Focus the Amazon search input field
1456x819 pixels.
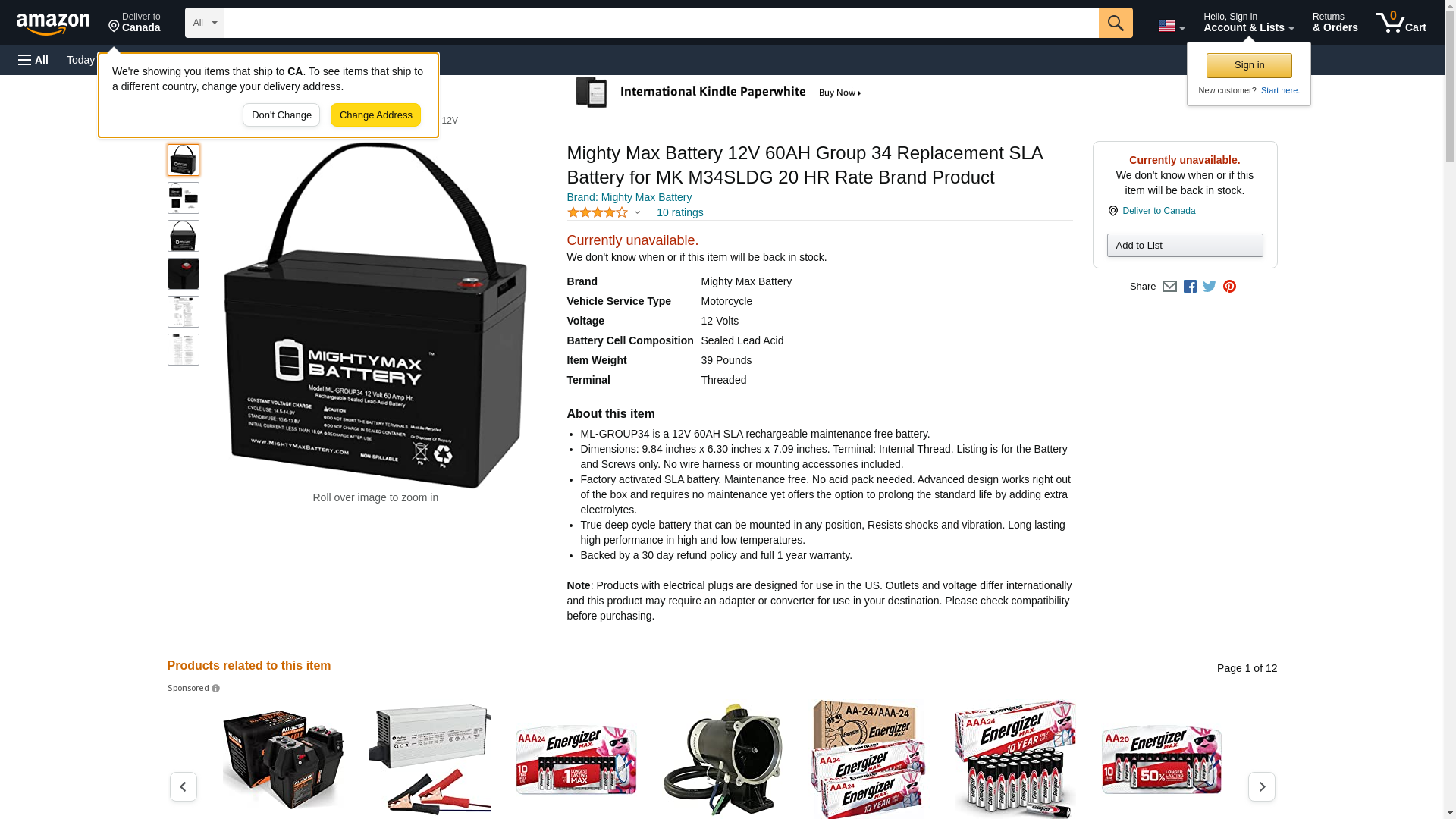tap(660, 23)
